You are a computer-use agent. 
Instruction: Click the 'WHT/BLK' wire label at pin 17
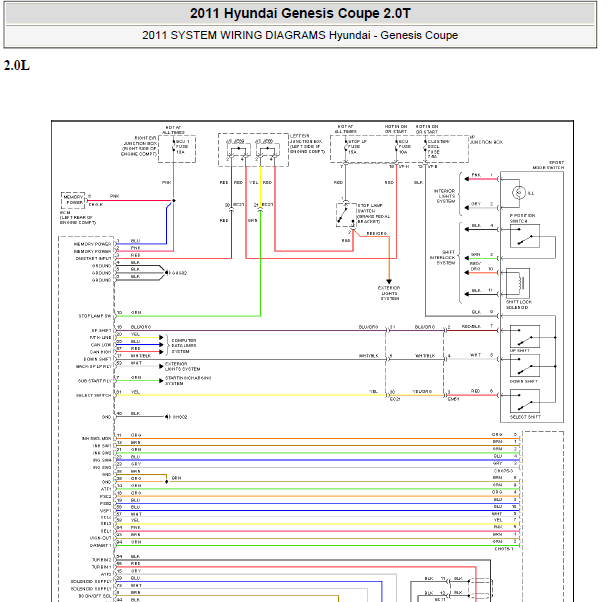point(140,356)
